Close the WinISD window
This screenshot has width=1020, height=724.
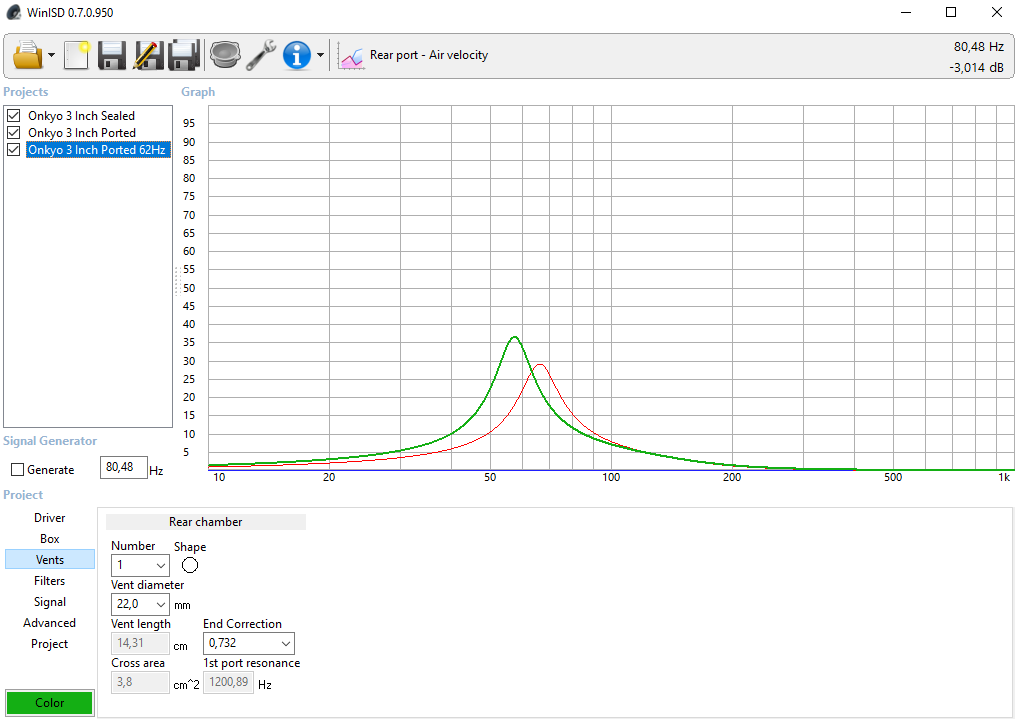coord(997,12)
